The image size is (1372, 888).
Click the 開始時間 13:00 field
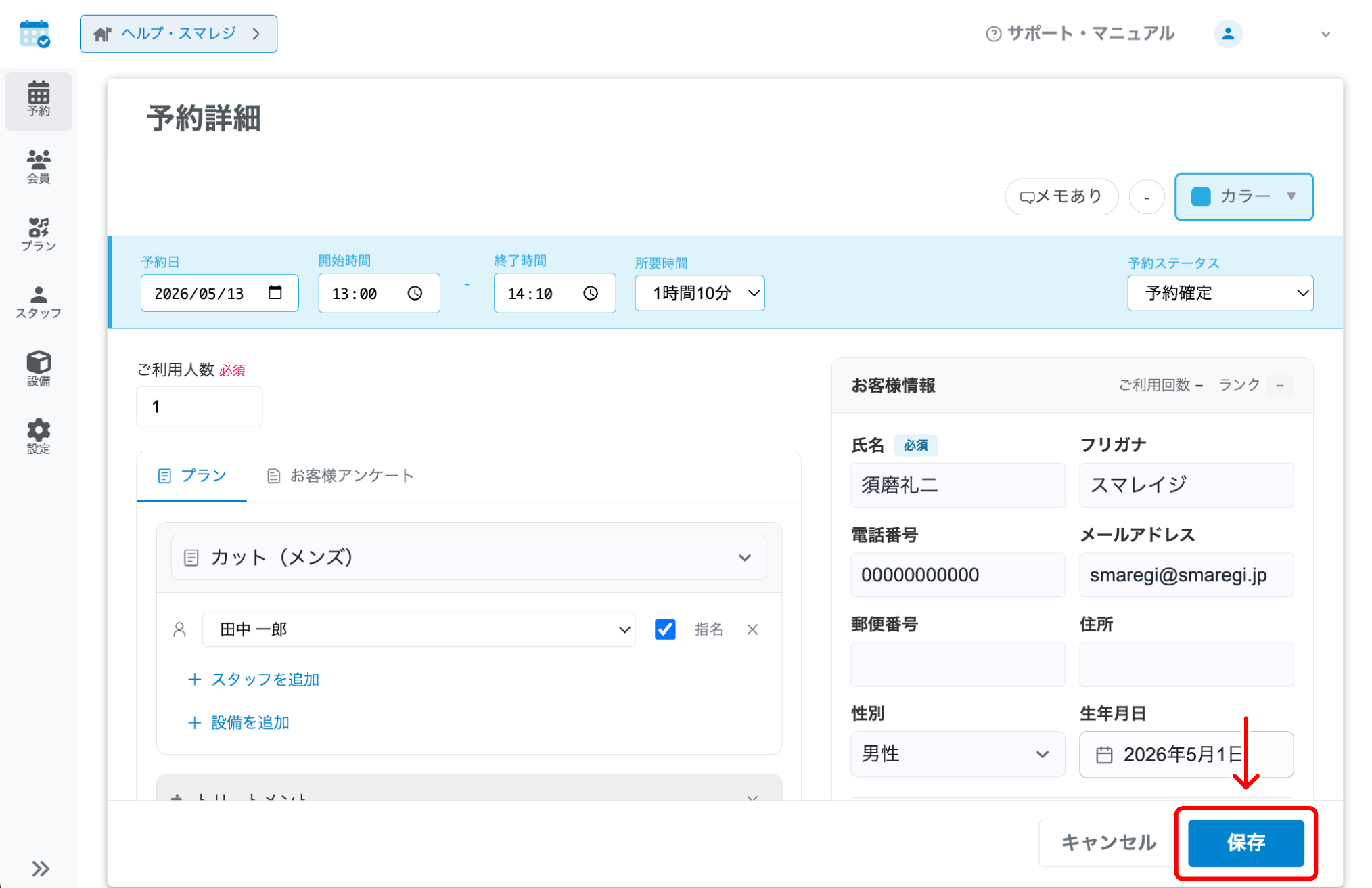click(x=379, y=293)
